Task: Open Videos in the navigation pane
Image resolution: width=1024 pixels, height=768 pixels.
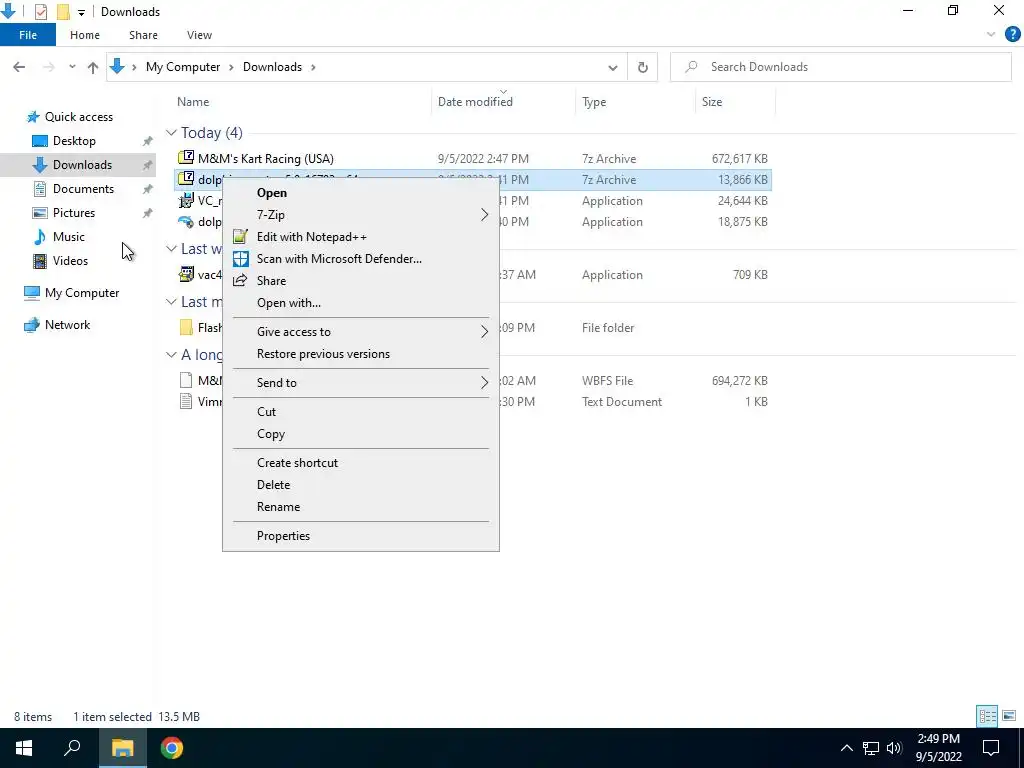Action: [x=70, y=261]
